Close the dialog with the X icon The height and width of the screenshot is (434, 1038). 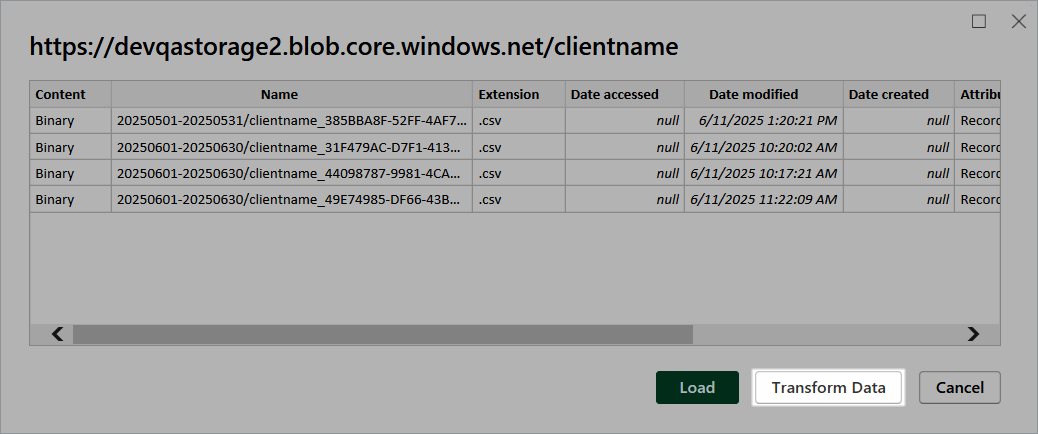point(1019,22)
